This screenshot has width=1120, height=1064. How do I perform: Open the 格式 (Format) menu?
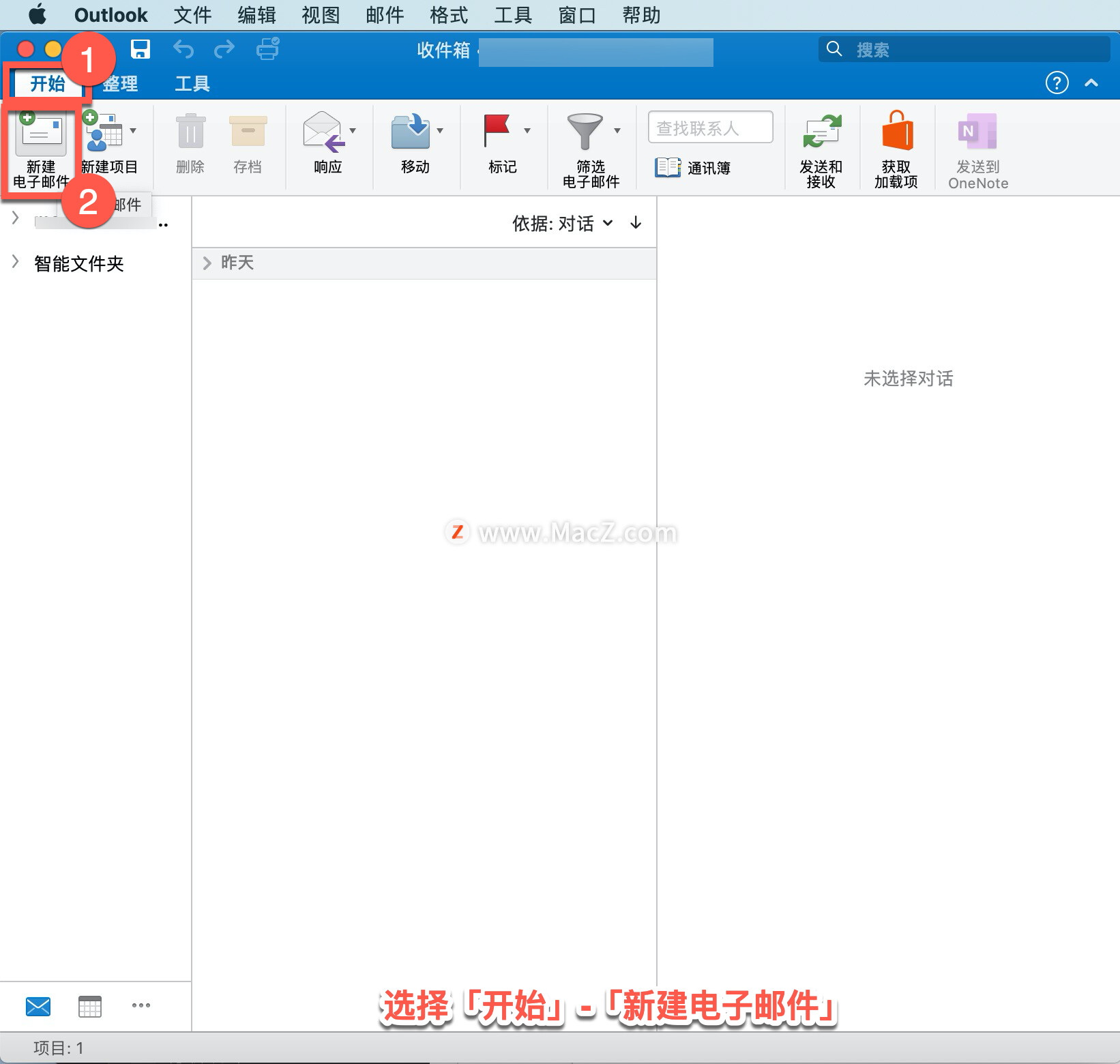pos(449,15)
